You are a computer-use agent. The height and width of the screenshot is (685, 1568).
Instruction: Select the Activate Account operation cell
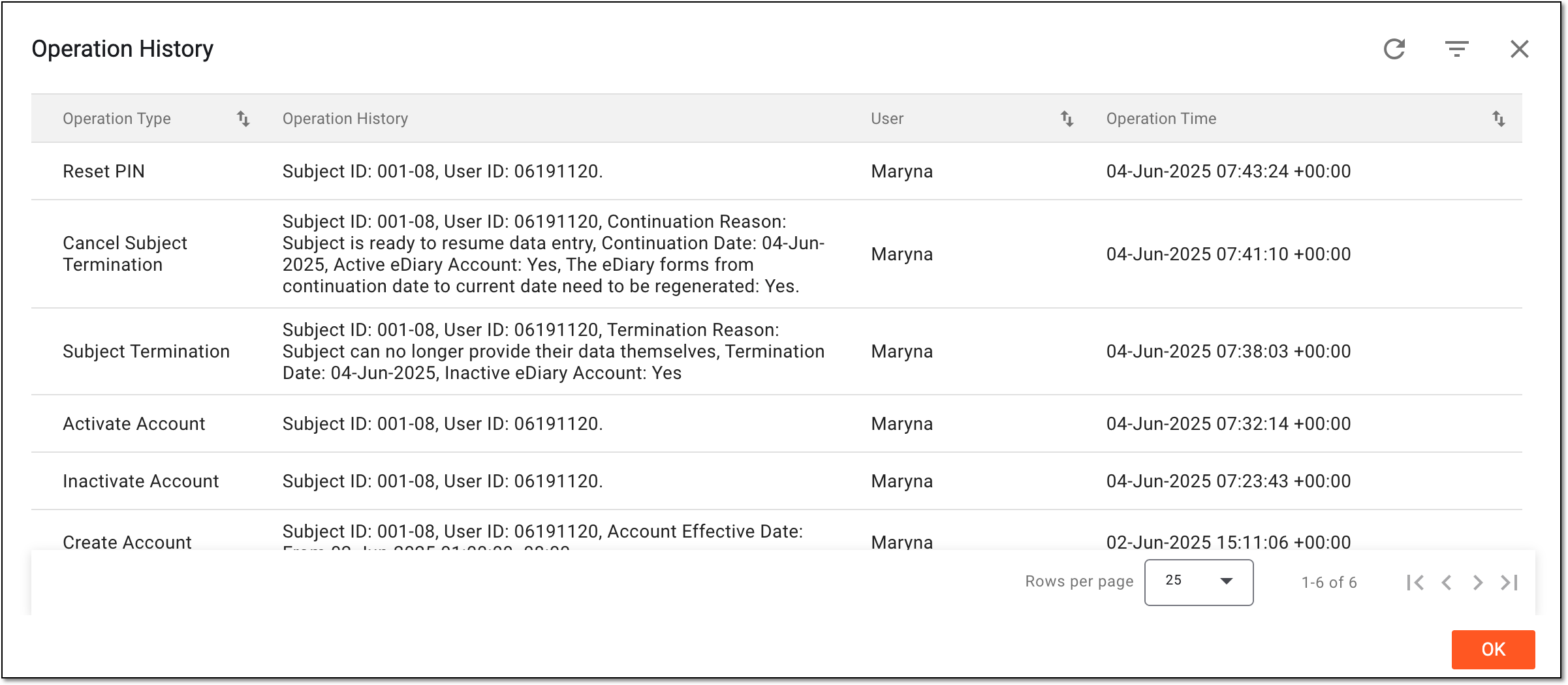[x=134, y=424]
